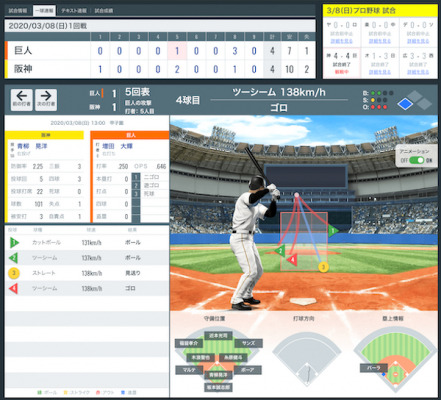Click the blue base diamond indicator
441x400 pixels.
pyautogui.click(x=405, y=104)
